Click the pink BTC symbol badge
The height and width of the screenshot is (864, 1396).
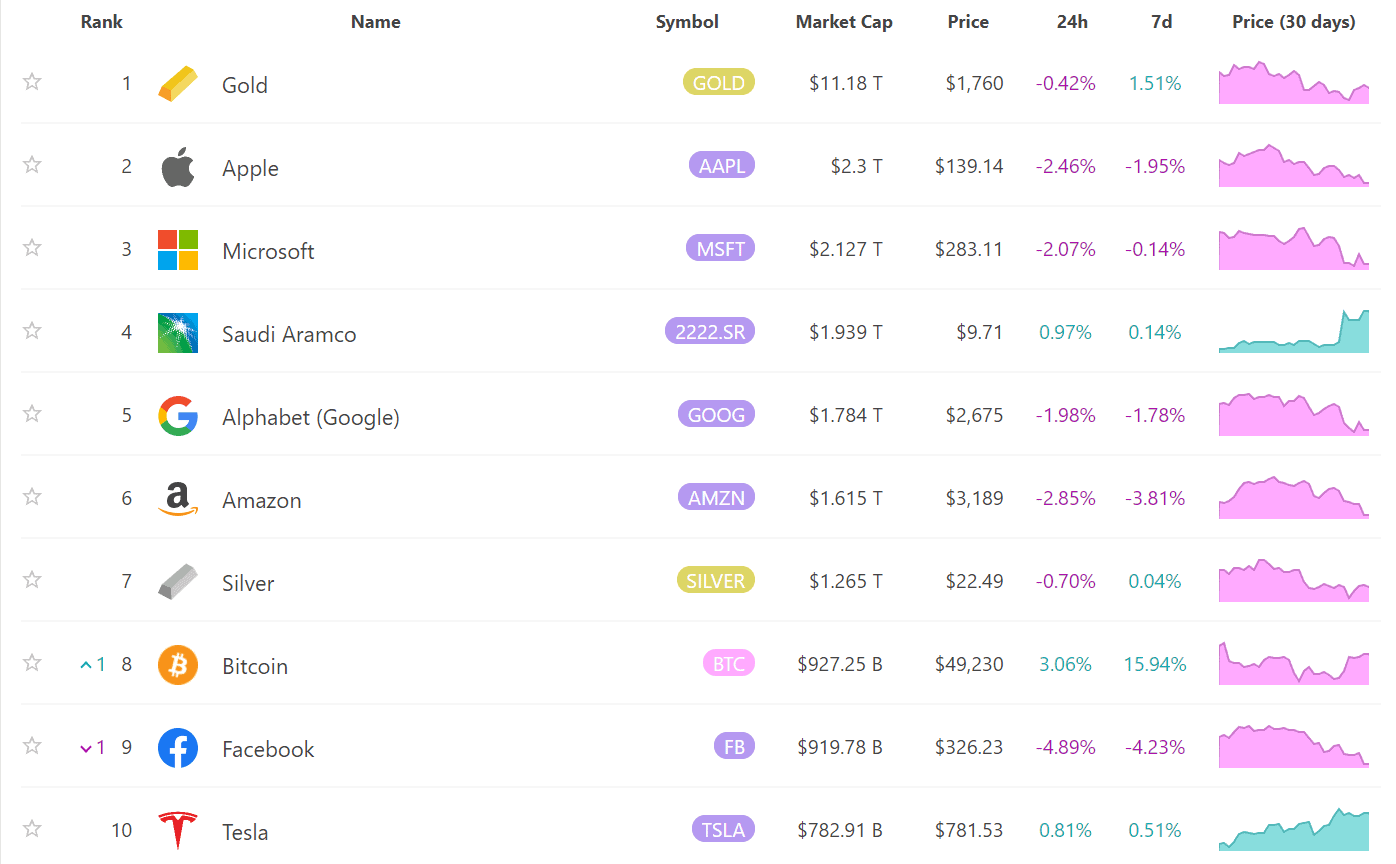tap(729, 663)
